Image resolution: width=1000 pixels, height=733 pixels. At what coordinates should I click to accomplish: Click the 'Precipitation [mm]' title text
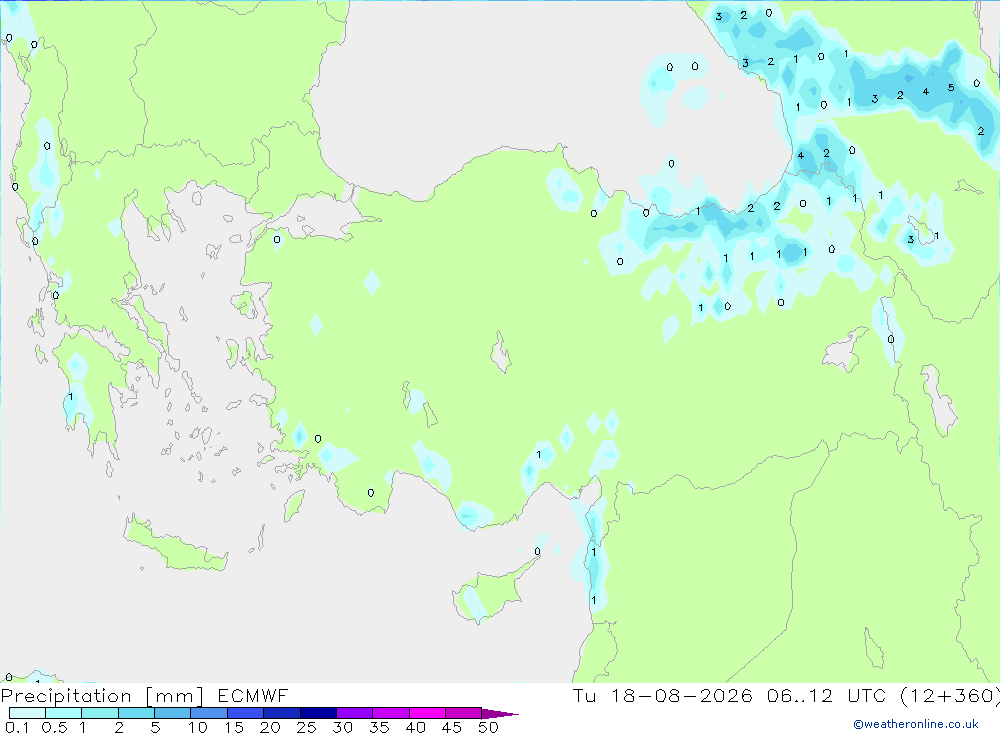[102, 696]
